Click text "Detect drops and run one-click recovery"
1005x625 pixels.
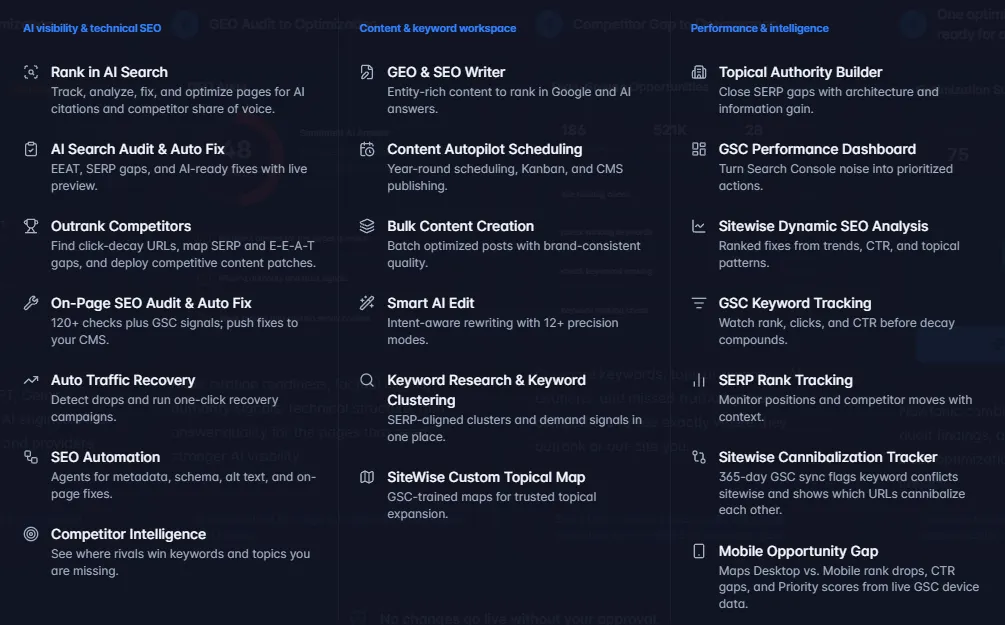(x=165, y=399)
